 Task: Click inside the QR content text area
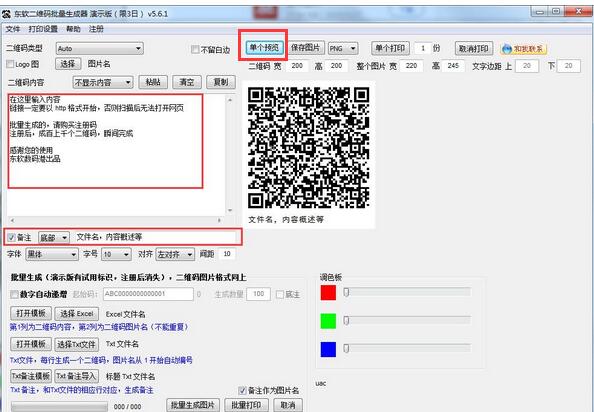[x=116, y=155]
